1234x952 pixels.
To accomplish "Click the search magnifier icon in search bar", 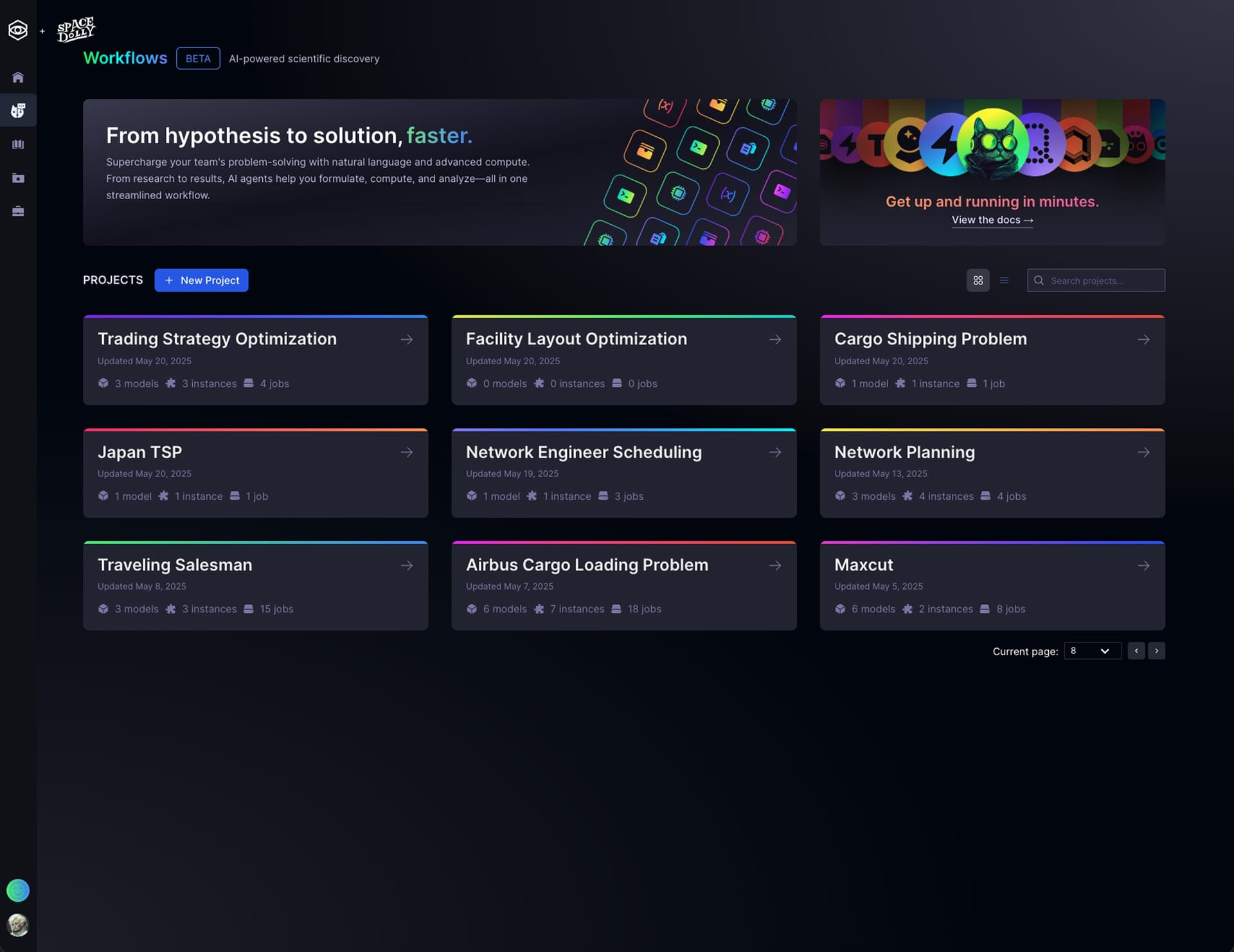I will [x=1039, y=280].
